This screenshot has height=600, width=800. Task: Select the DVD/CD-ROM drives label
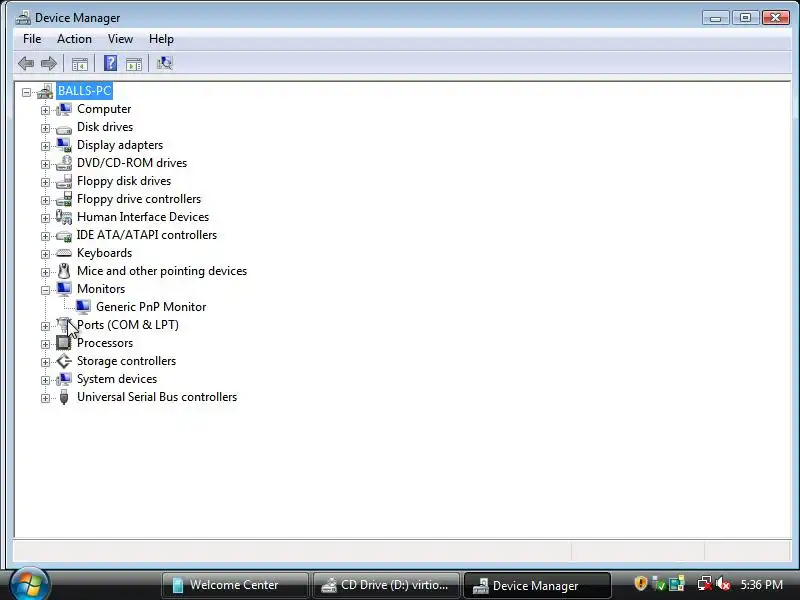132,163
